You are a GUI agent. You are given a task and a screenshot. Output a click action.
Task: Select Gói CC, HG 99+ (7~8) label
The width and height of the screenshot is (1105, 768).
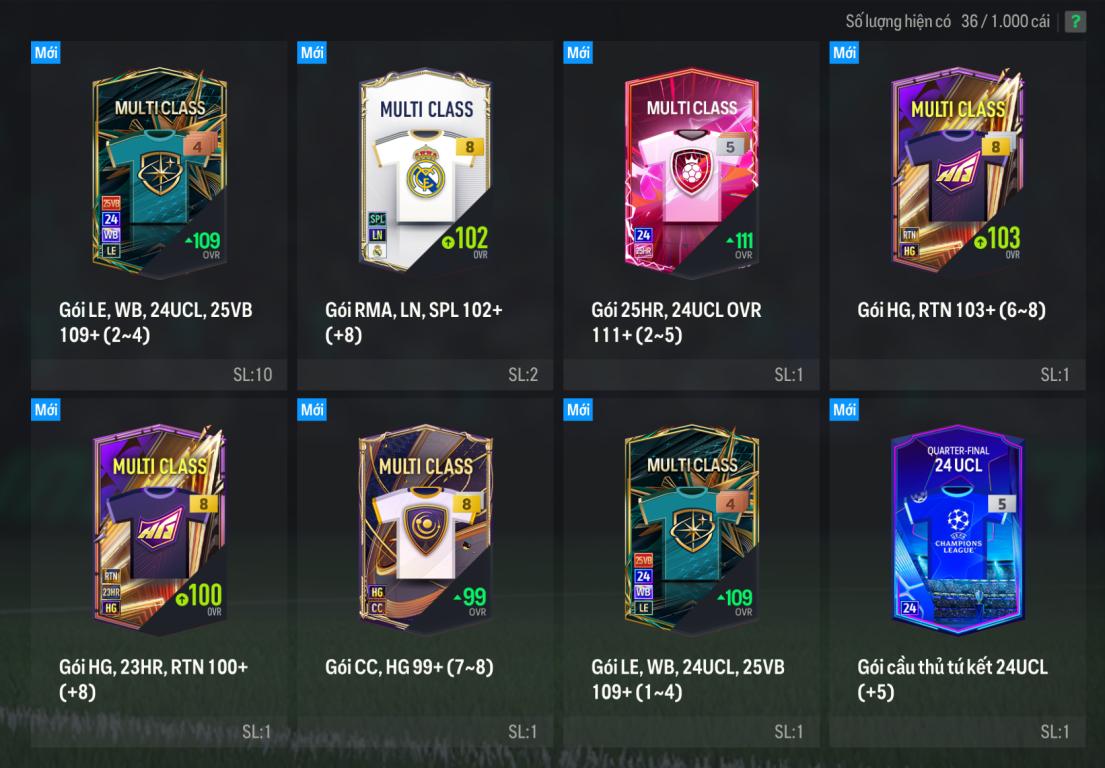tap(409, 667)
